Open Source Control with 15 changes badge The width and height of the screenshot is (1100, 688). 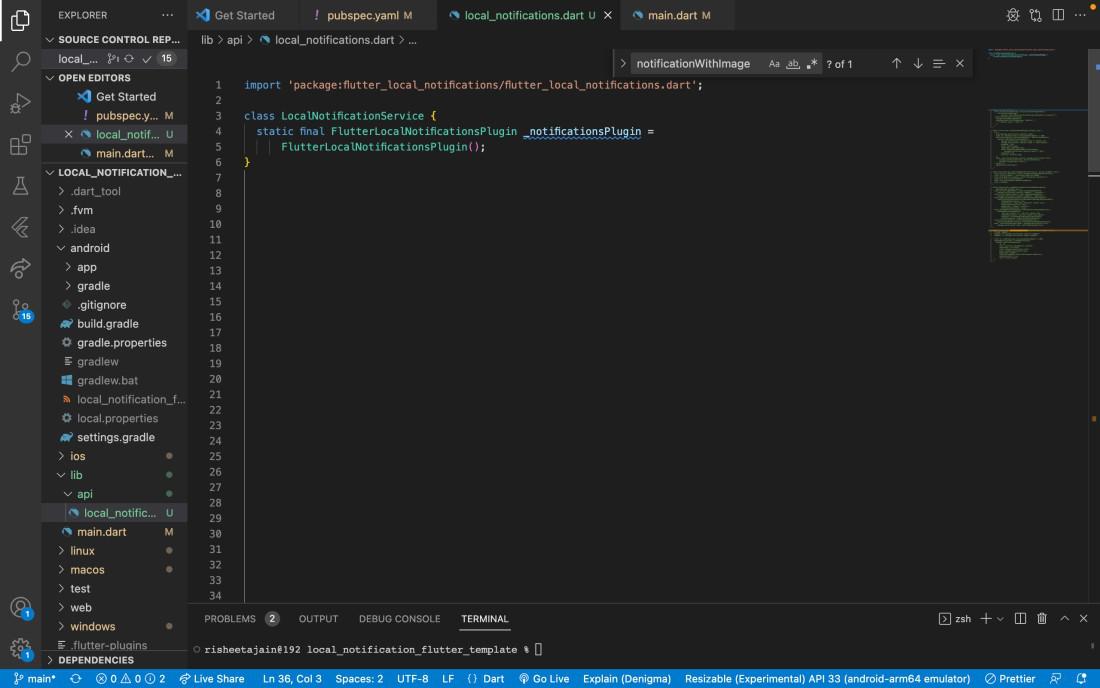click(x=20, y=310)
